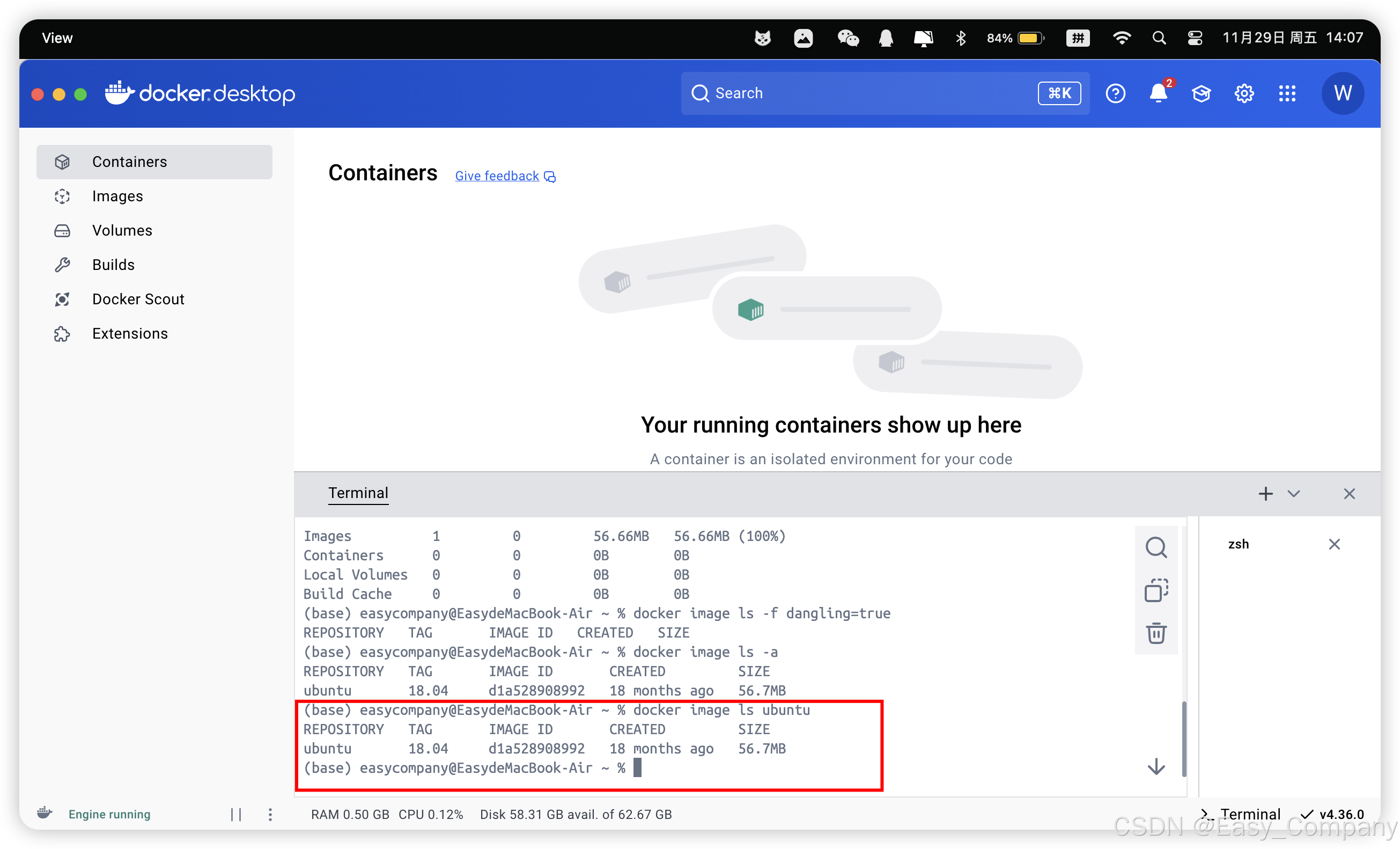Add a new terminal session
1400x849 pixels.
click(1265, 493)
